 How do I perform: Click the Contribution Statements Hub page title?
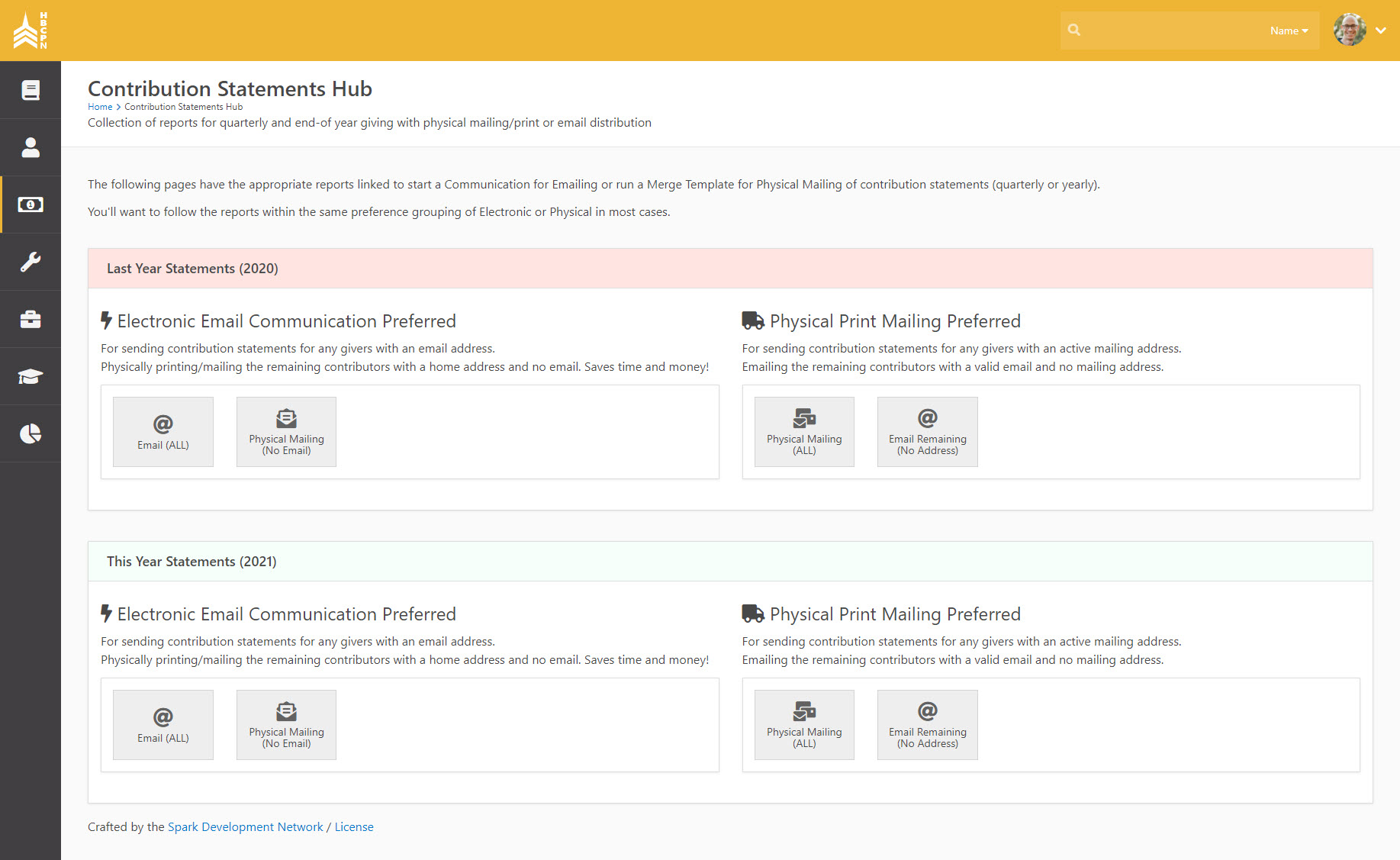point(230,89)
